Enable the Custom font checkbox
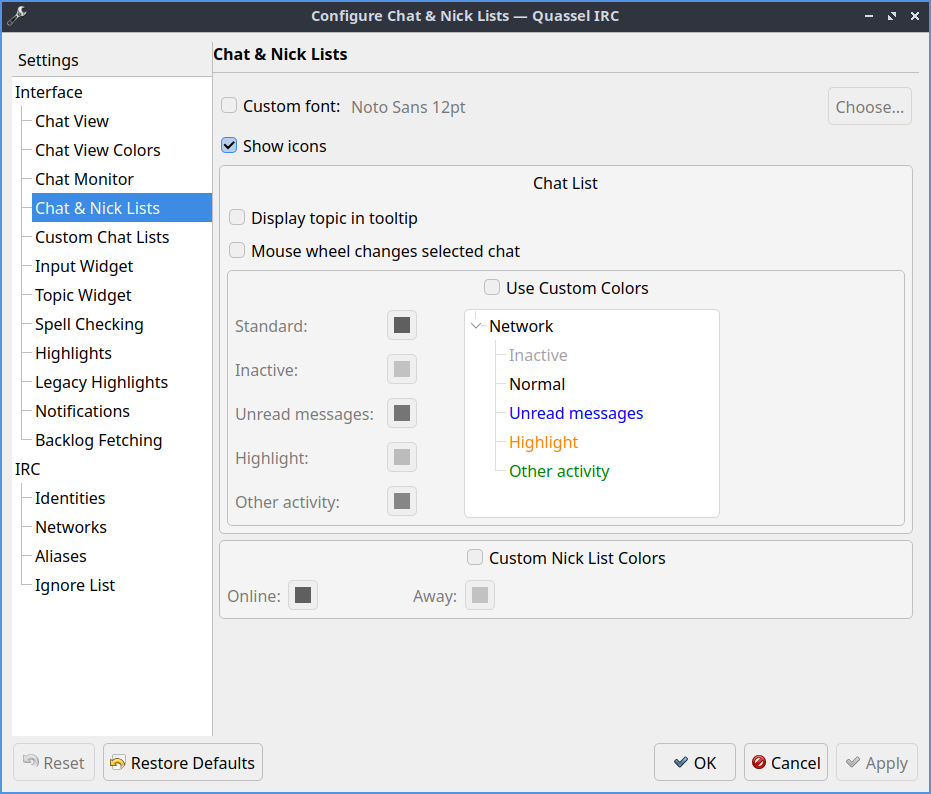931x794 pixels. click(230, 106)
